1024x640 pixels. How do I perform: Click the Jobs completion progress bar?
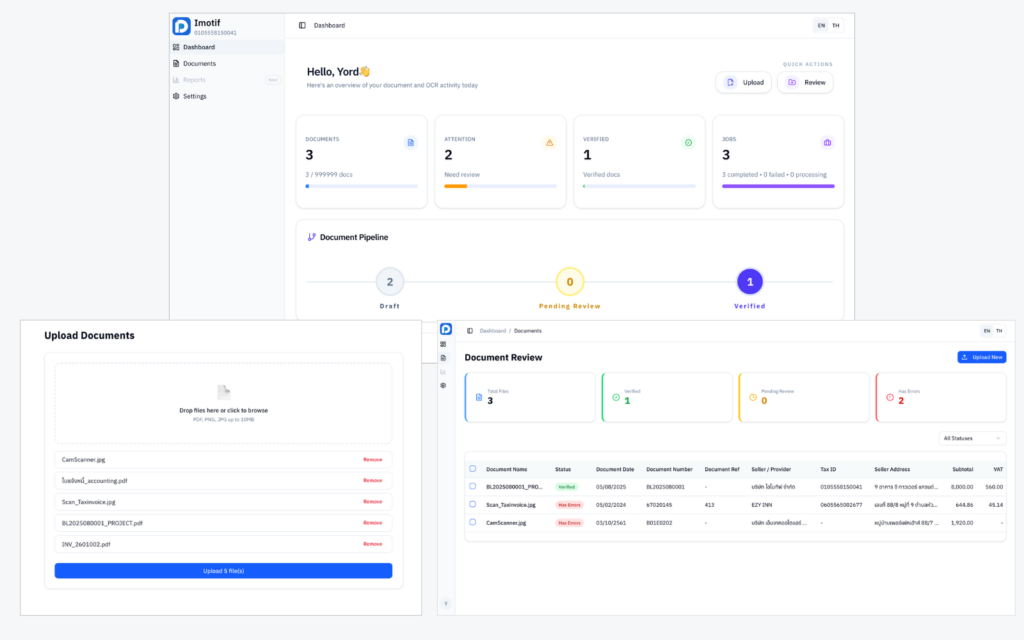[777, 186]
